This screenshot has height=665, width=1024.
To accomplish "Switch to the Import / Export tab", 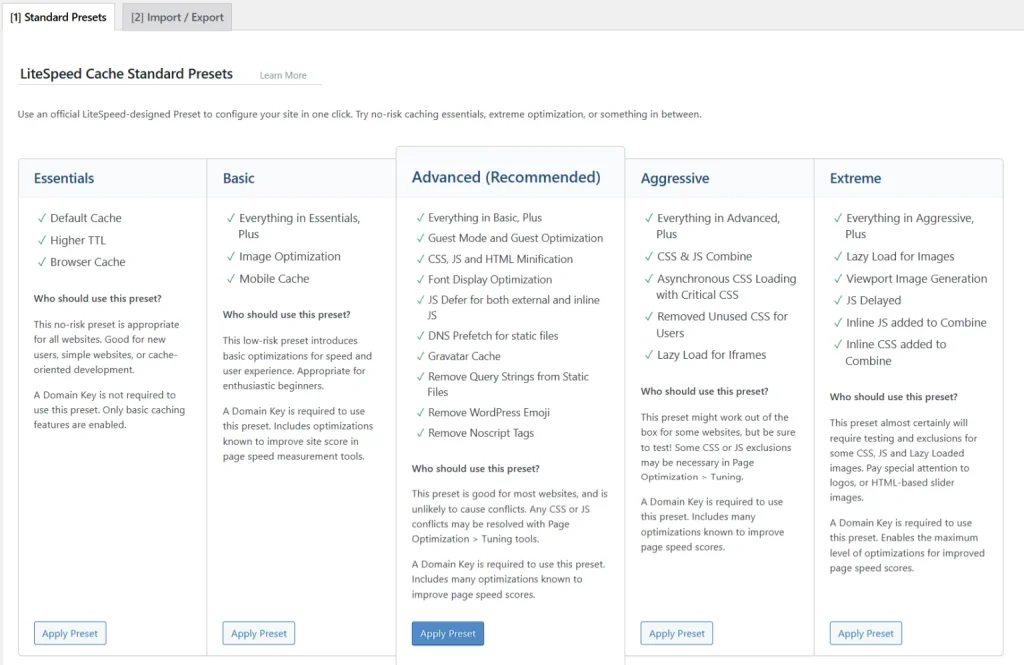I will 177,17.
